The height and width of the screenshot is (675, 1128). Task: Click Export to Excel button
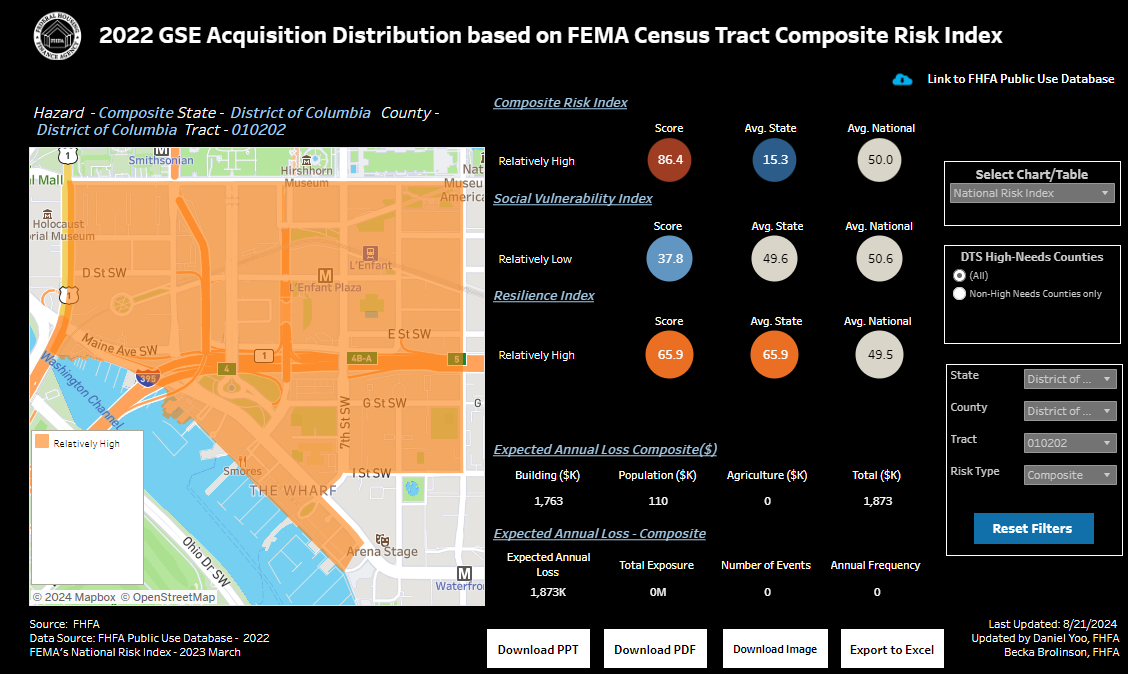point(891,649)
